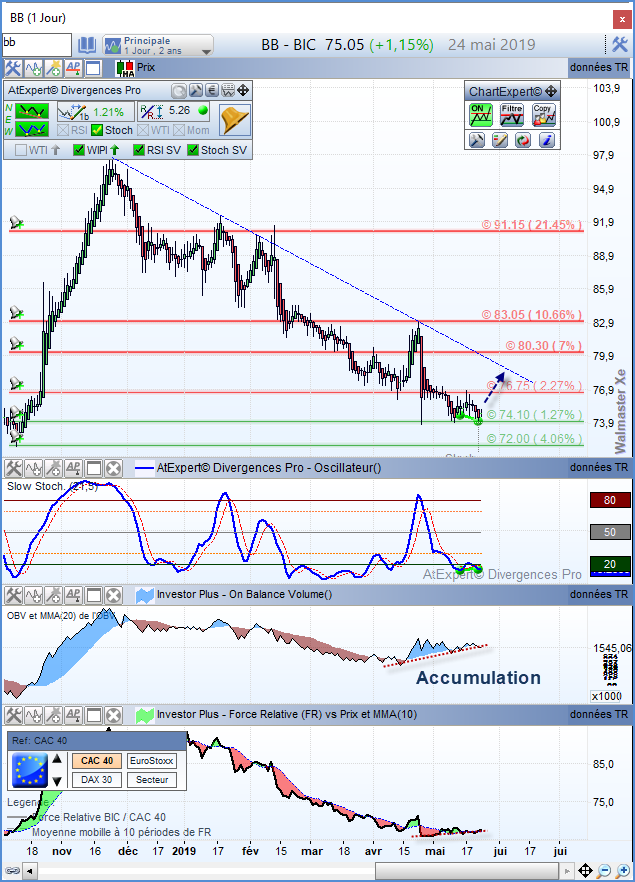Click 'données TR' label on price toolbar

[598, 68]
